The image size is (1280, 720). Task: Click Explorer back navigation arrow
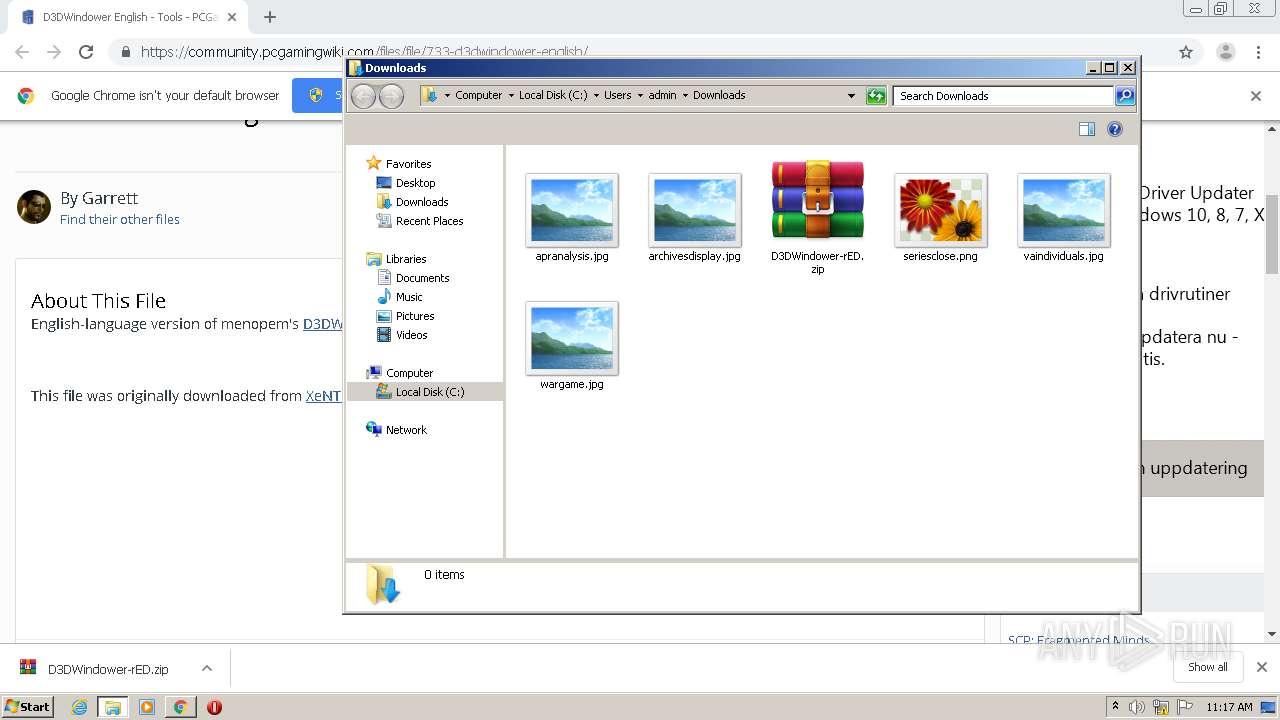364,96
